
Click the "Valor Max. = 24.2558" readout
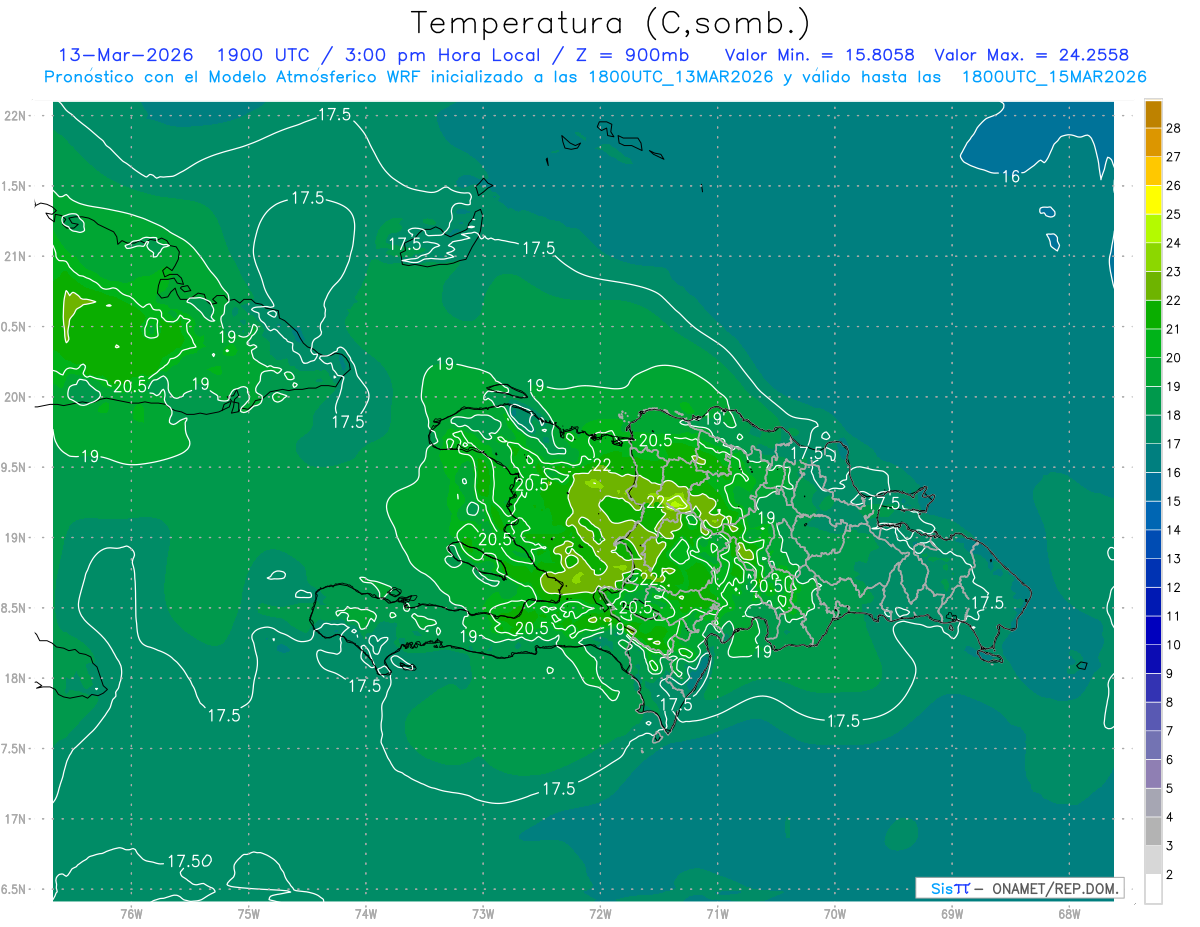click(x=1031, y=55)
